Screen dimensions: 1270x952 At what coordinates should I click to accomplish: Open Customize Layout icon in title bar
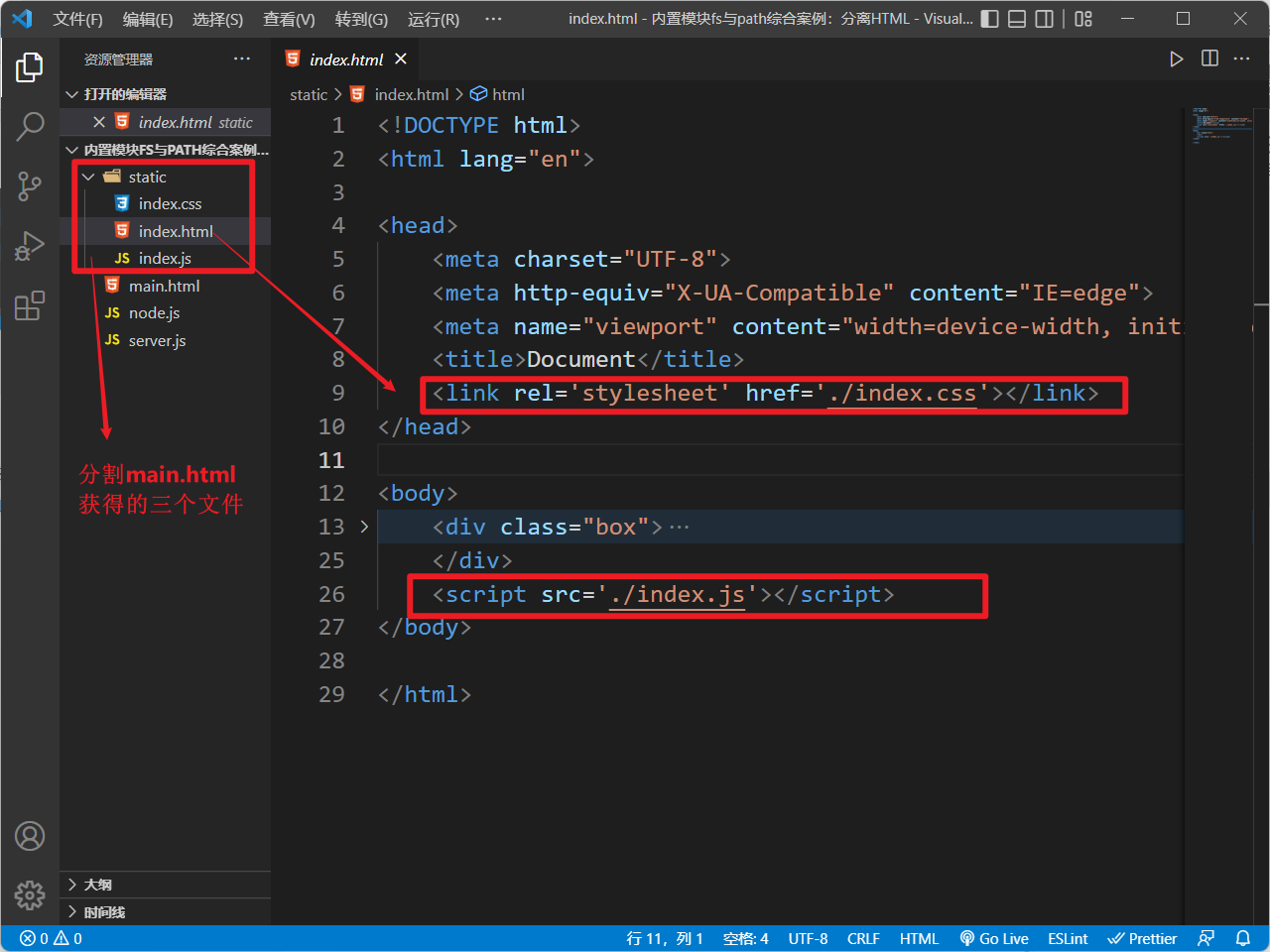coord(1083,19)
